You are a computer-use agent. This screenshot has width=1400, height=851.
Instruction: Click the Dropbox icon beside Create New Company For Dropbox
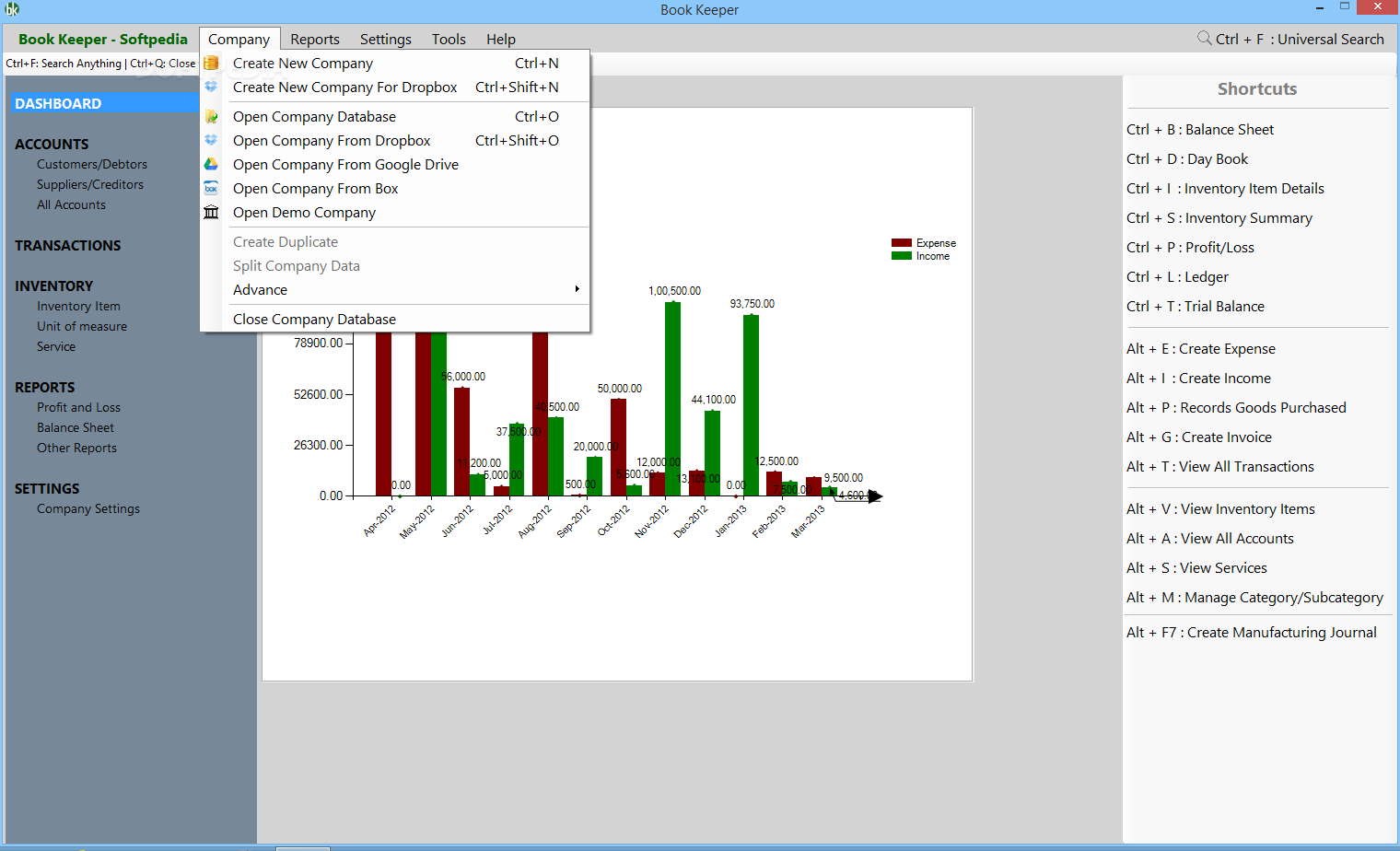(211, 87)
